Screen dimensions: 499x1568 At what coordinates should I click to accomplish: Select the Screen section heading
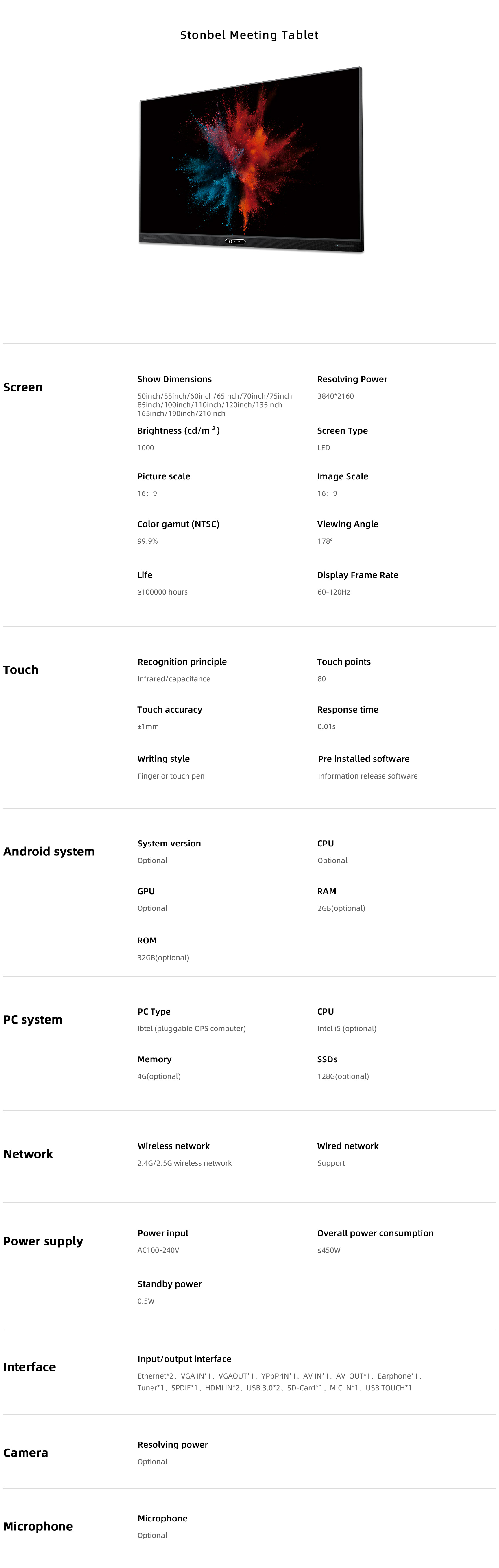coord(23,387)
